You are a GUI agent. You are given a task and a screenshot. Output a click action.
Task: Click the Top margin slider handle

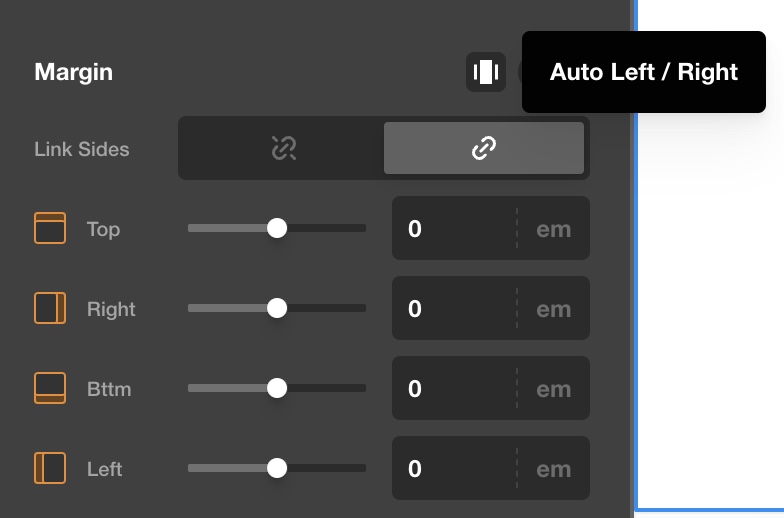click(x=277, y=229)
